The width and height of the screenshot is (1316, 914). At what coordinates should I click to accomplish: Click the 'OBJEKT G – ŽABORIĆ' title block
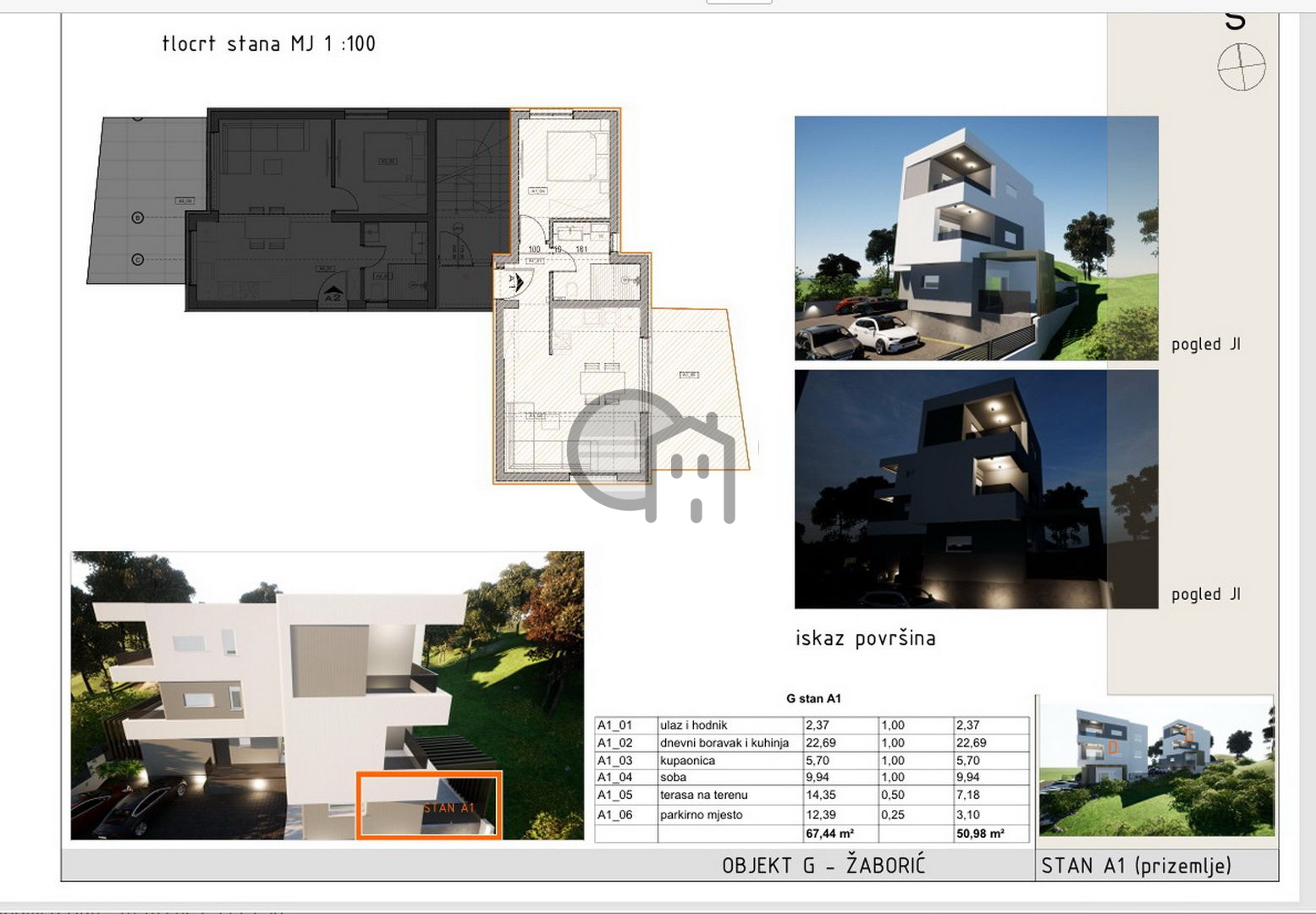pyautogui.click(x=823, y=866)
